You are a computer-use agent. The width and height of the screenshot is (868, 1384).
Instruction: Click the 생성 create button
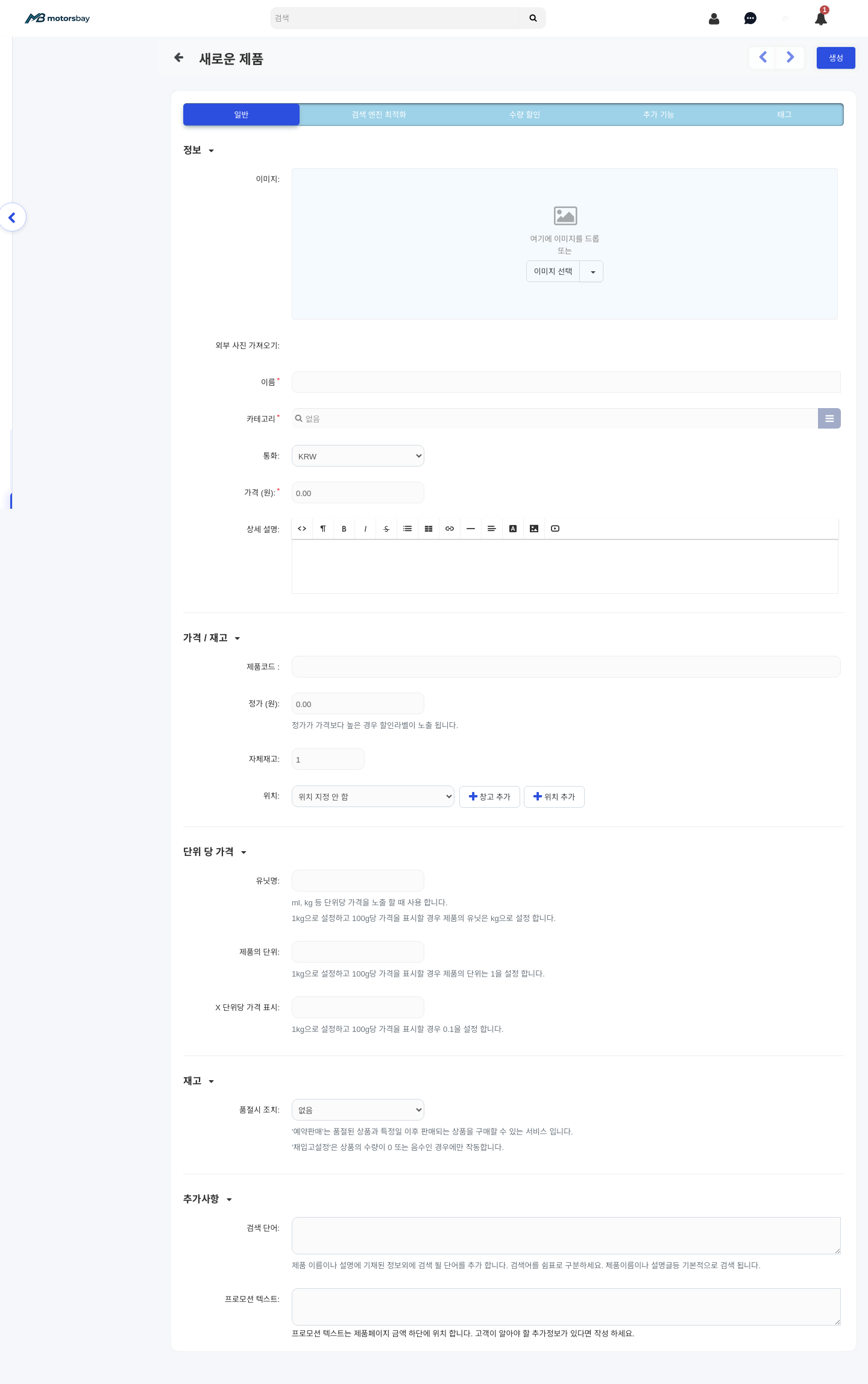pyautogui.click(x=836, y=58)
